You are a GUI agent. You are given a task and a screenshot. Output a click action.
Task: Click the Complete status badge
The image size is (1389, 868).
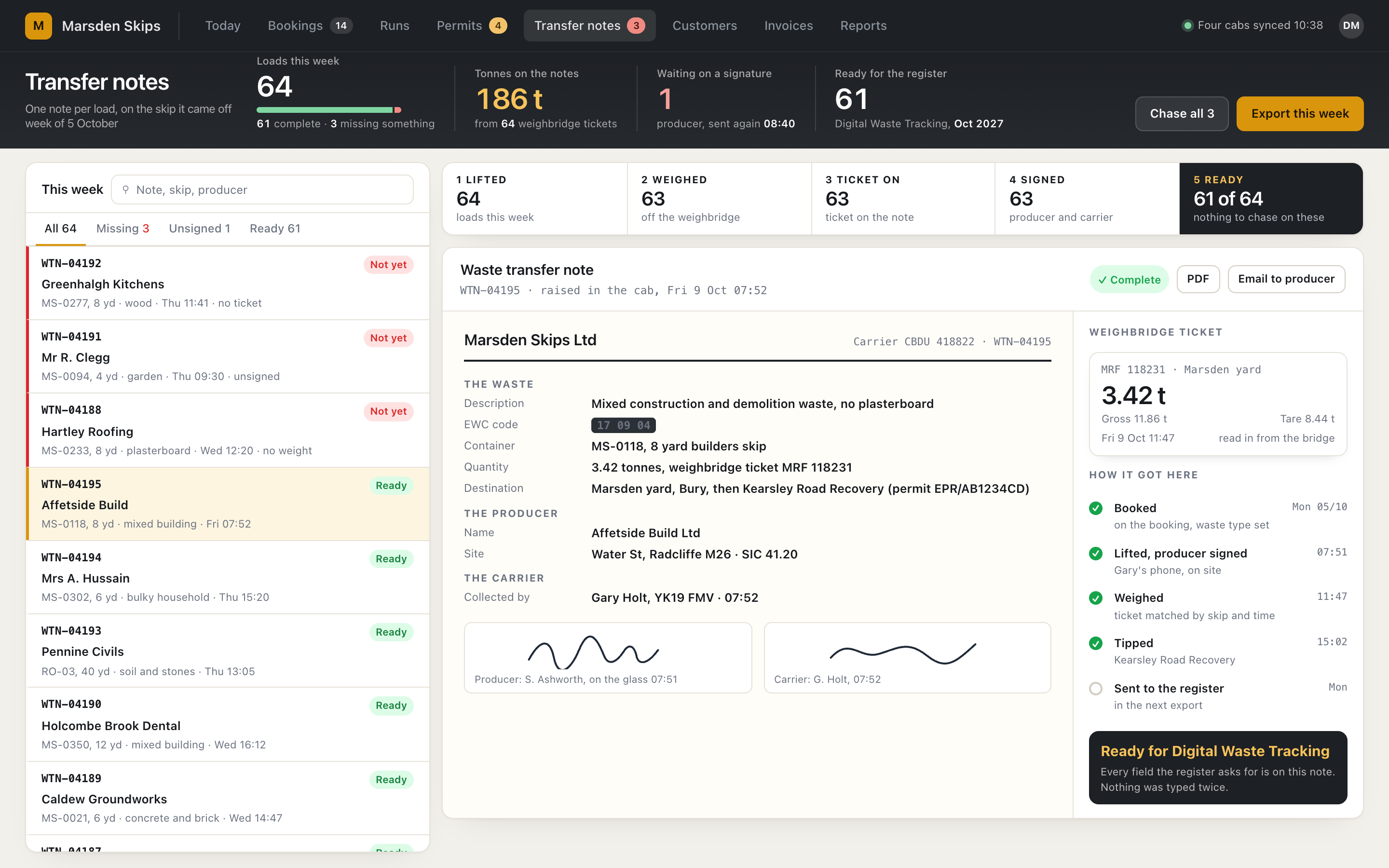click(1129, 280)
